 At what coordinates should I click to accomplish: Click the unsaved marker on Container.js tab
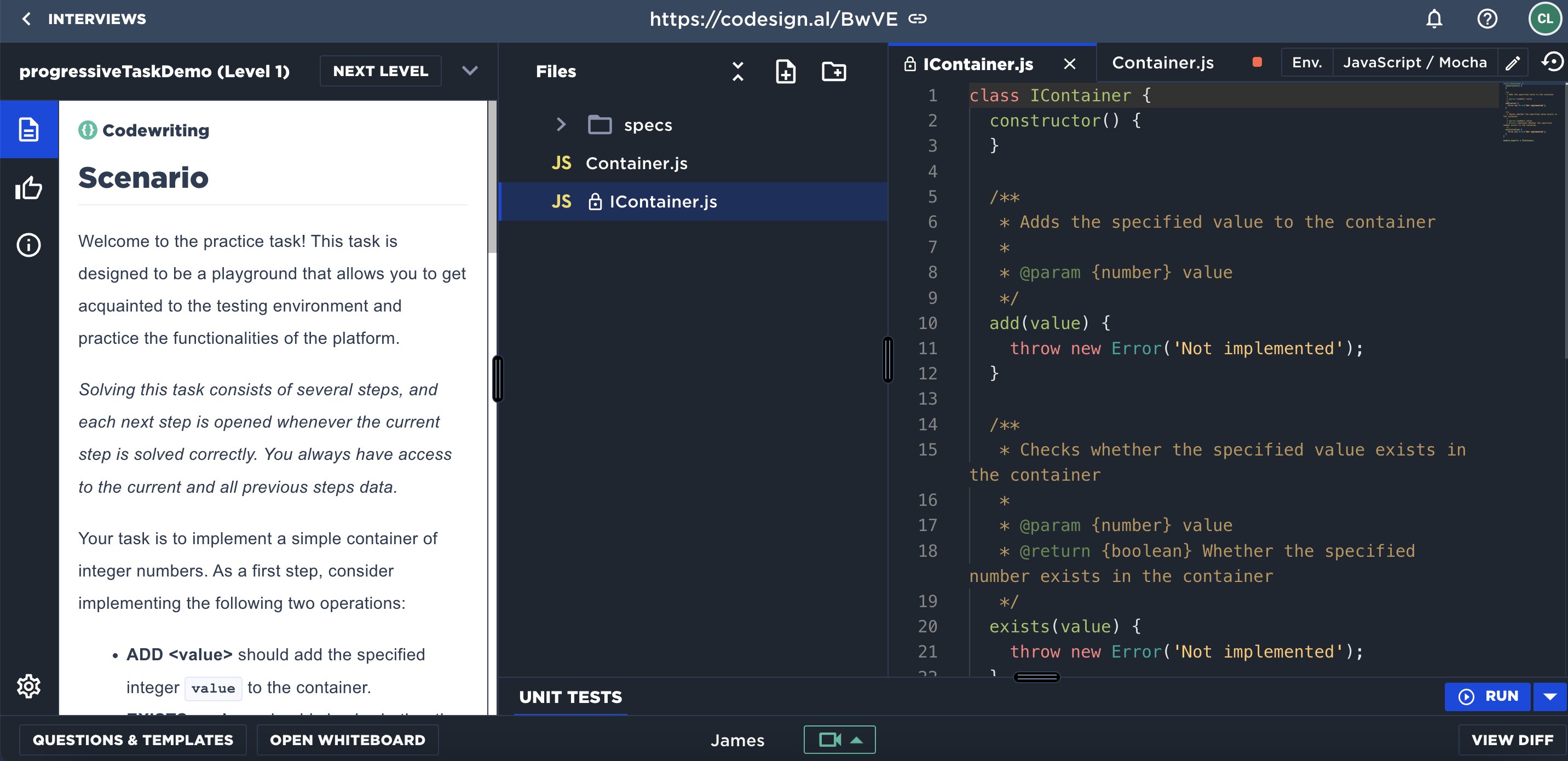point(1257,62)
